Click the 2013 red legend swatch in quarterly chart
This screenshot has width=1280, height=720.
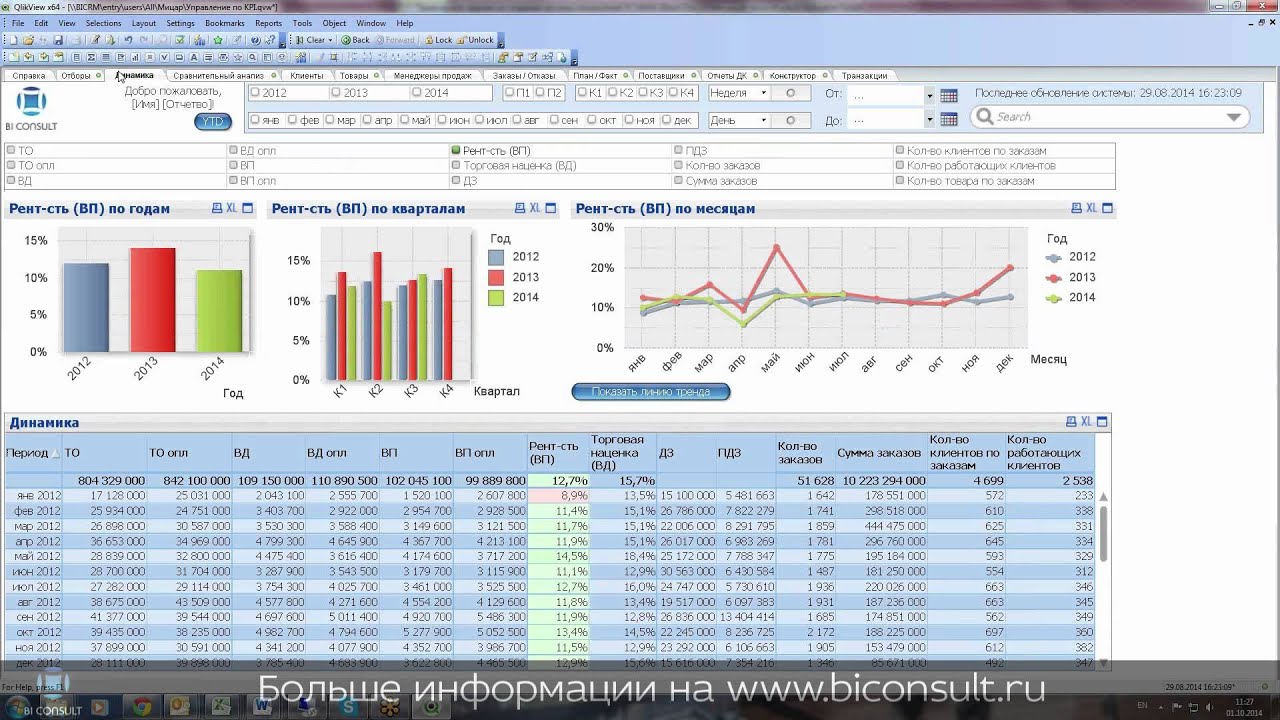point(497,277)
